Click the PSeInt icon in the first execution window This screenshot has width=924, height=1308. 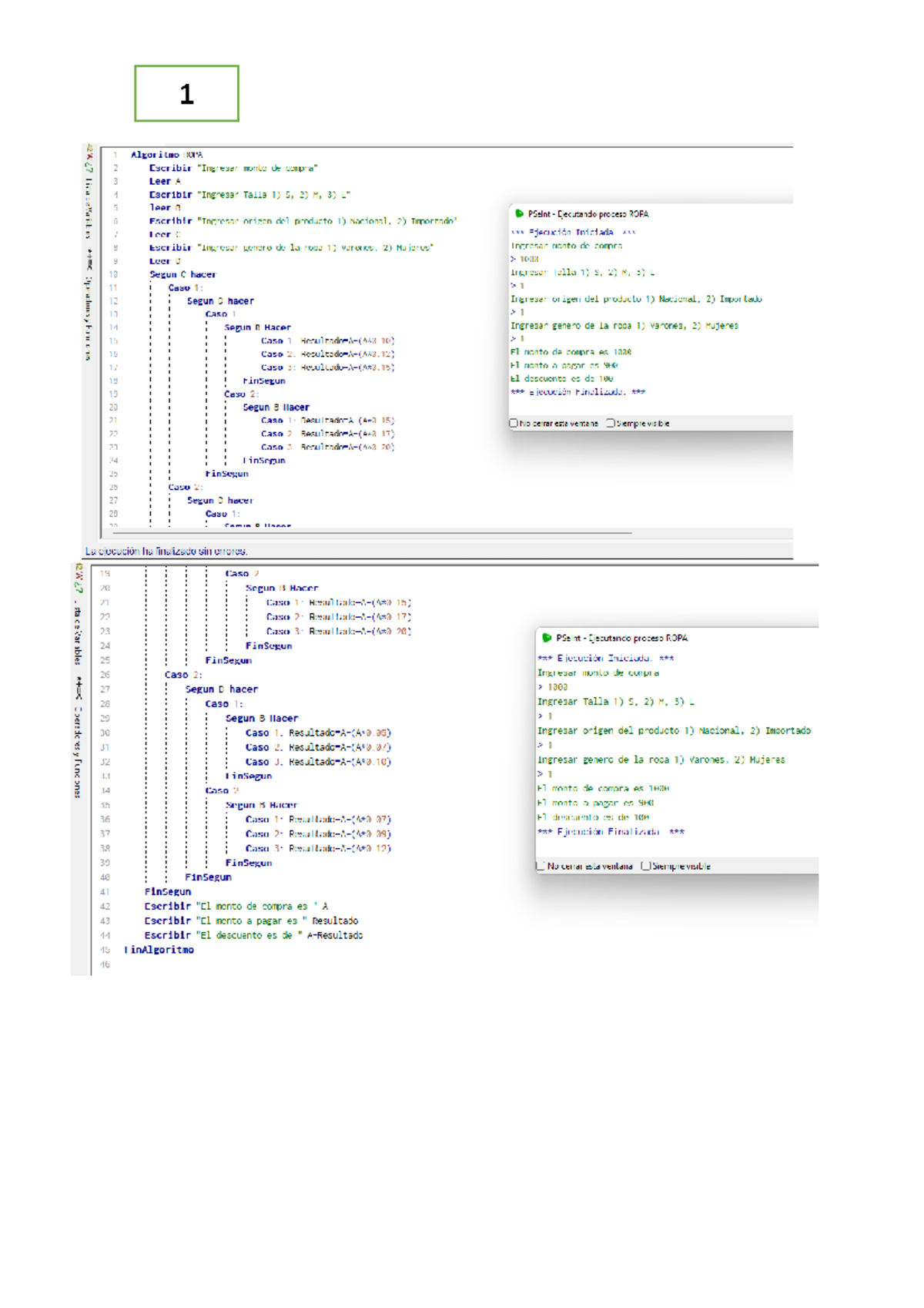point(520,214)
